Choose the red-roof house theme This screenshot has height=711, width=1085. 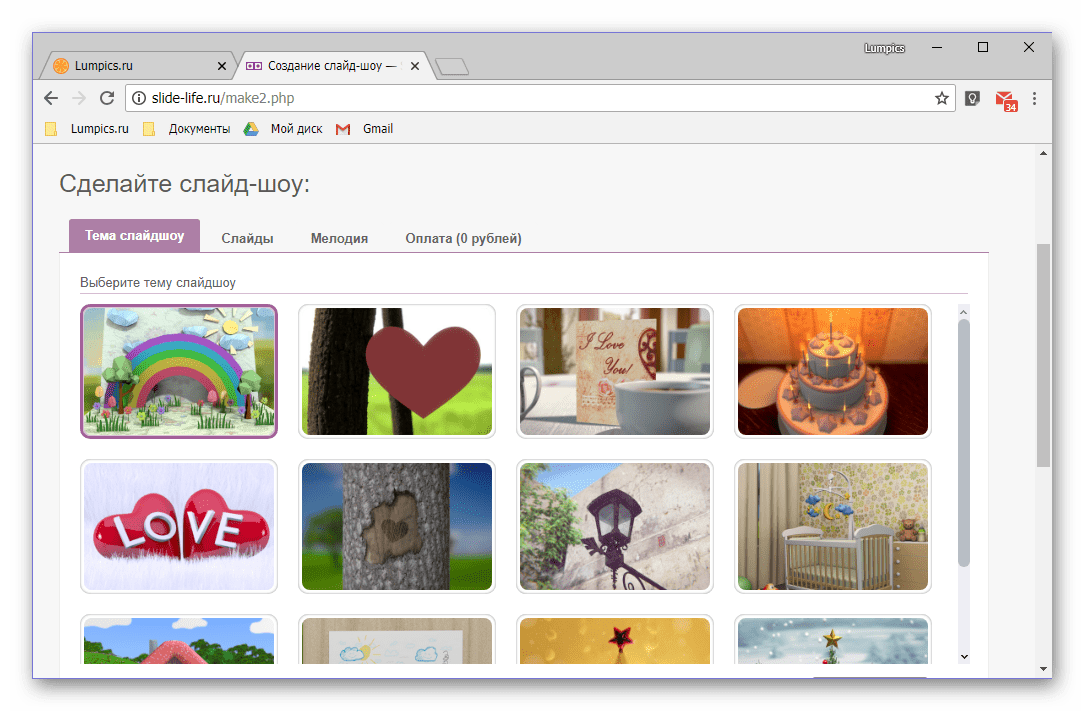tap(179, 640)
